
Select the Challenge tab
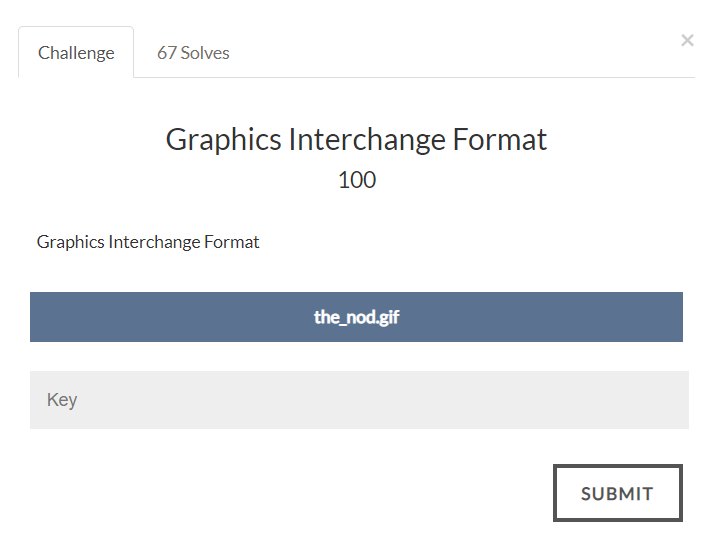pos(76,53)
